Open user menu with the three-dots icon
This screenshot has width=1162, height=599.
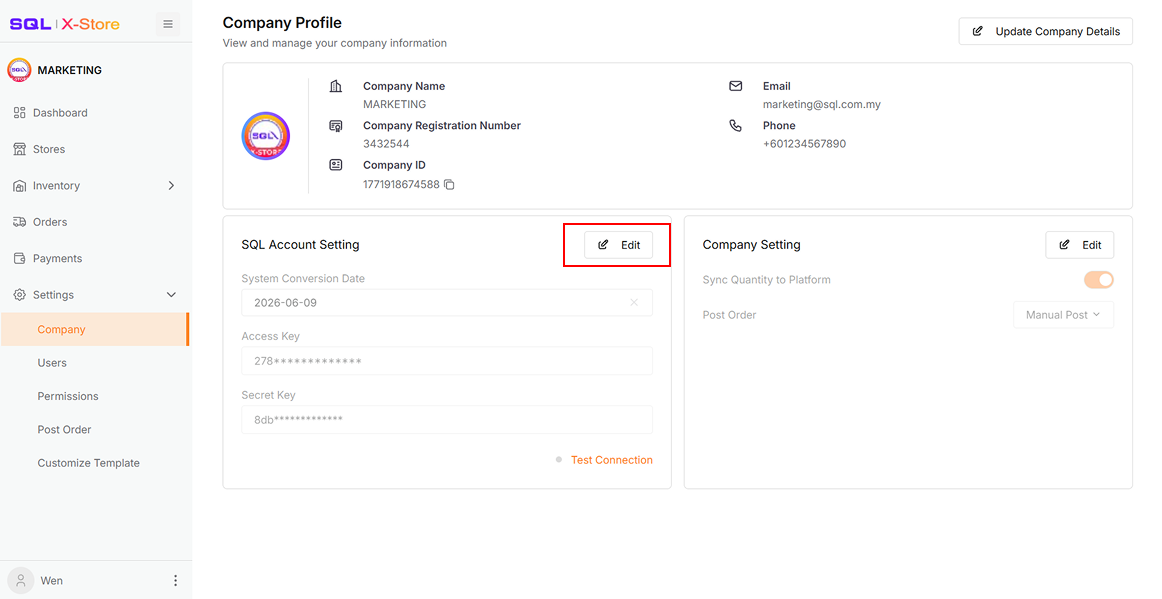pyautogui.click(x=176, y=580)
